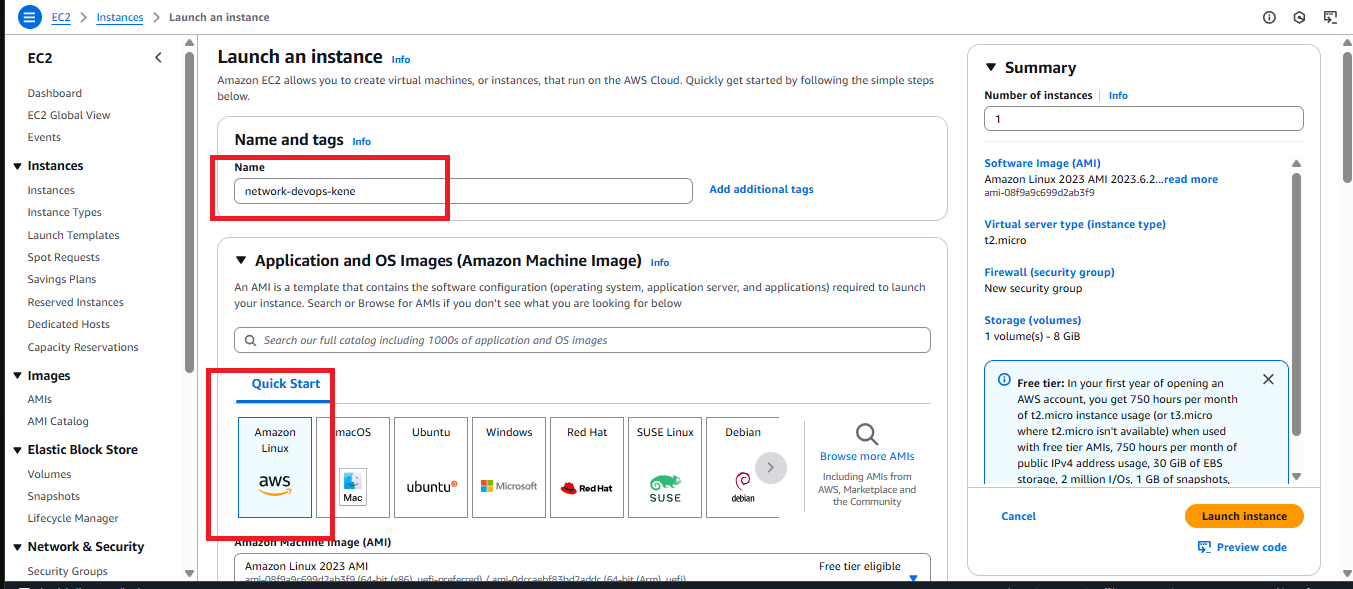Click the info circle icon in top bar
Viewport: 1353px width, 589px height.
click(1270, 17)
